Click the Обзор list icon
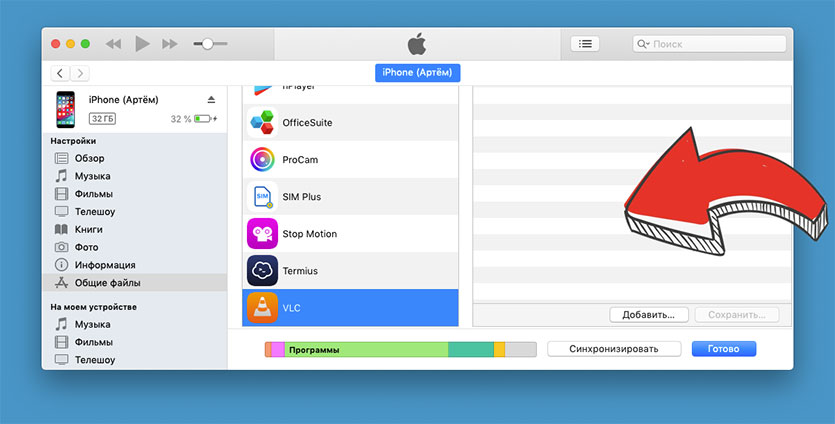 pos(62,158)
